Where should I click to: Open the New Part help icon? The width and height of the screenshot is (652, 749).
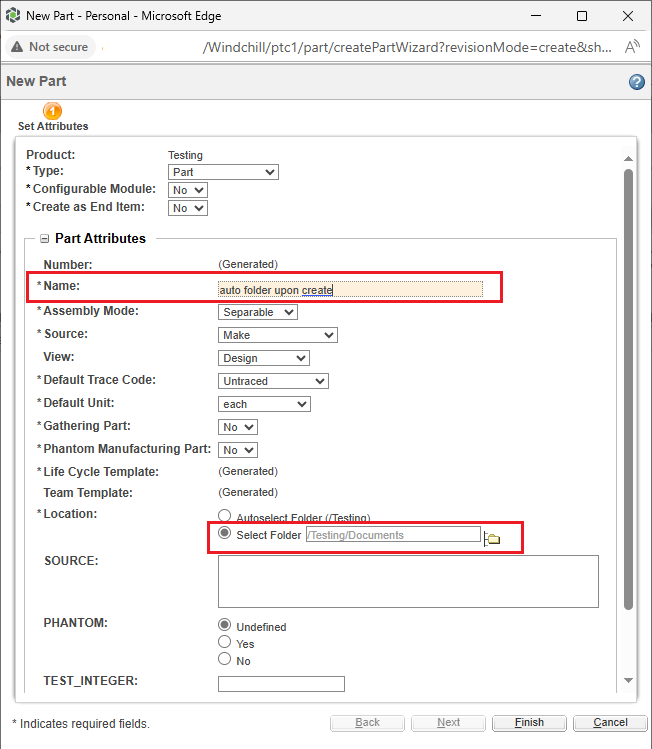click(636, 82)
